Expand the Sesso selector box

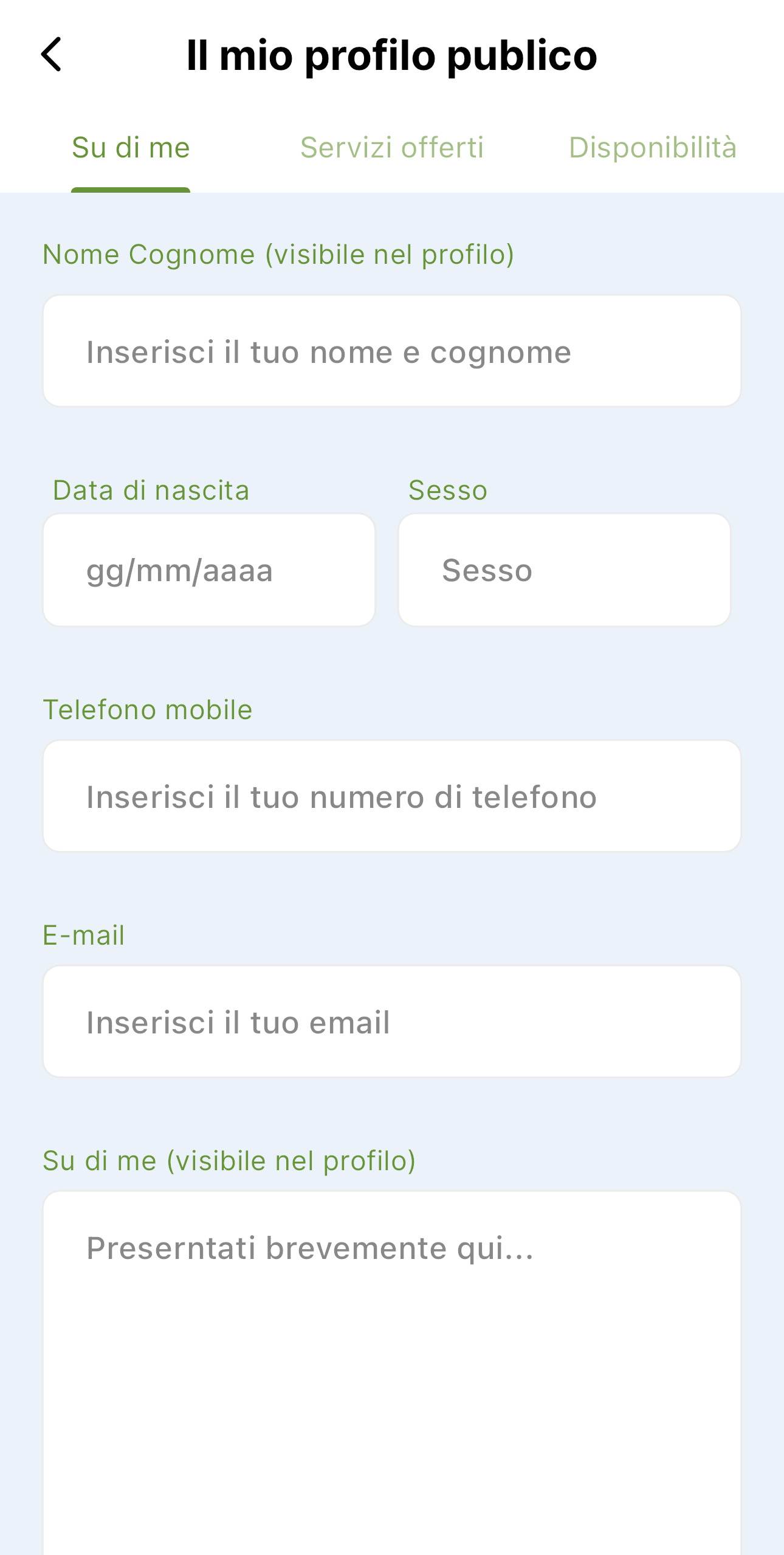564,570
